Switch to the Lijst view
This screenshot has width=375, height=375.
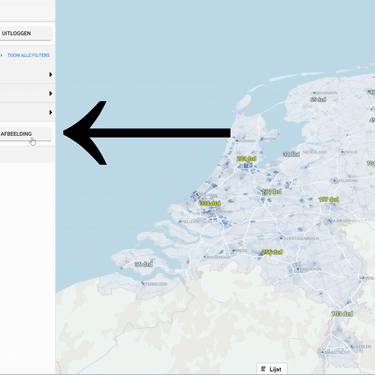pyautogui.click(x=272, y=369)
